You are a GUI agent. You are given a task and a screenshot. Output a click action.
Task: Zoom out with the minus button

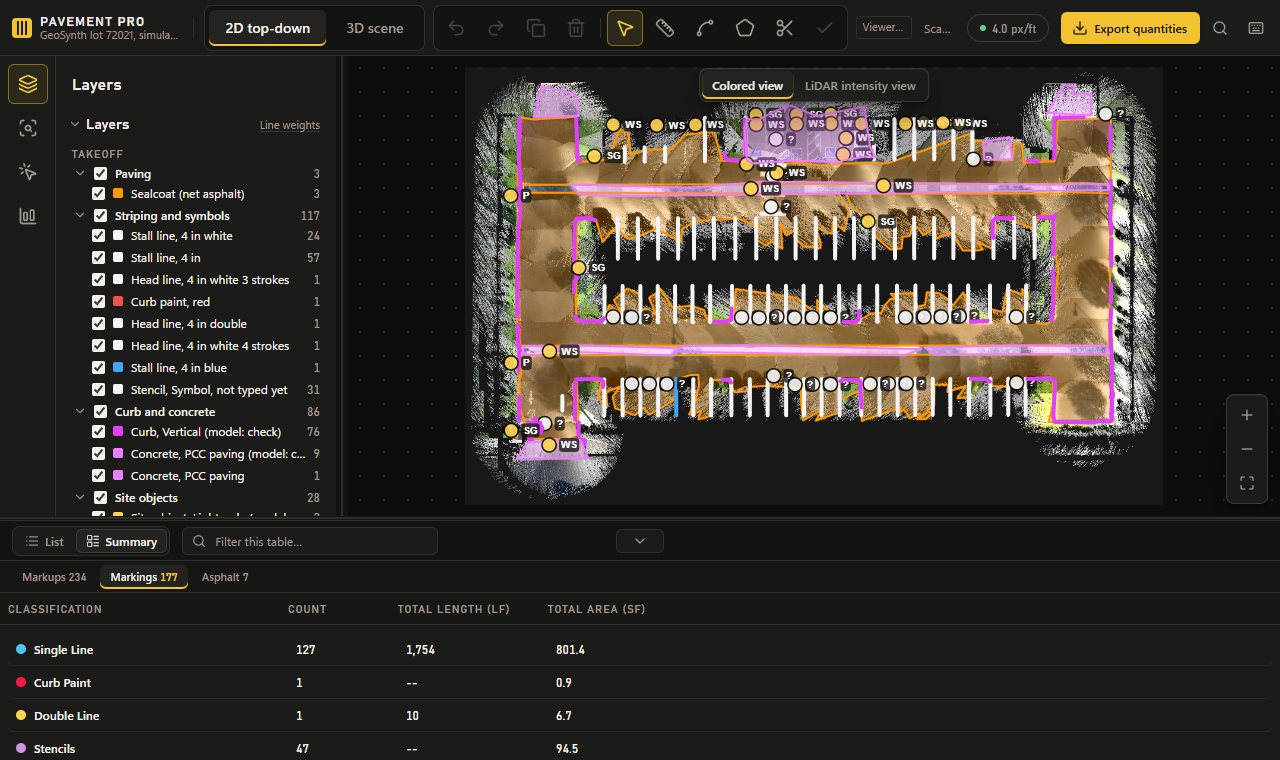pos(1247,449)
